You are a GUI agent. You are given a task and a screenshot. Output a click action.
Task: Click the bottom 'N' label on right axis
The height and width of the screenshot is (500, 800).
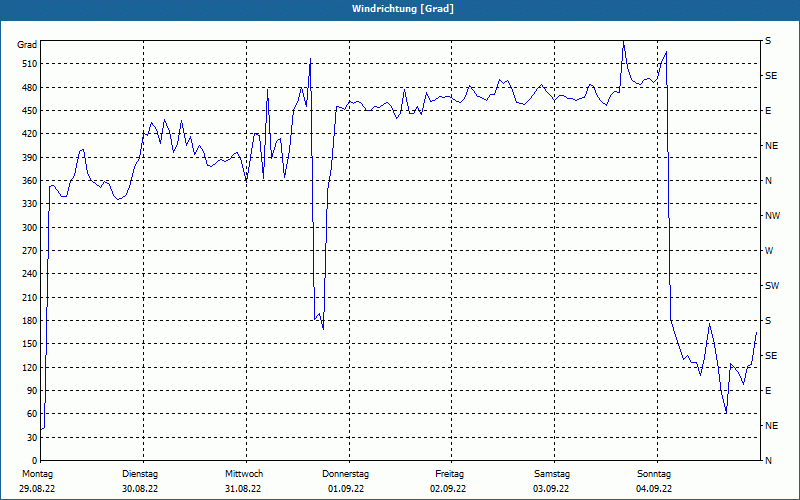pyautogui.click(x=768, y=461)
